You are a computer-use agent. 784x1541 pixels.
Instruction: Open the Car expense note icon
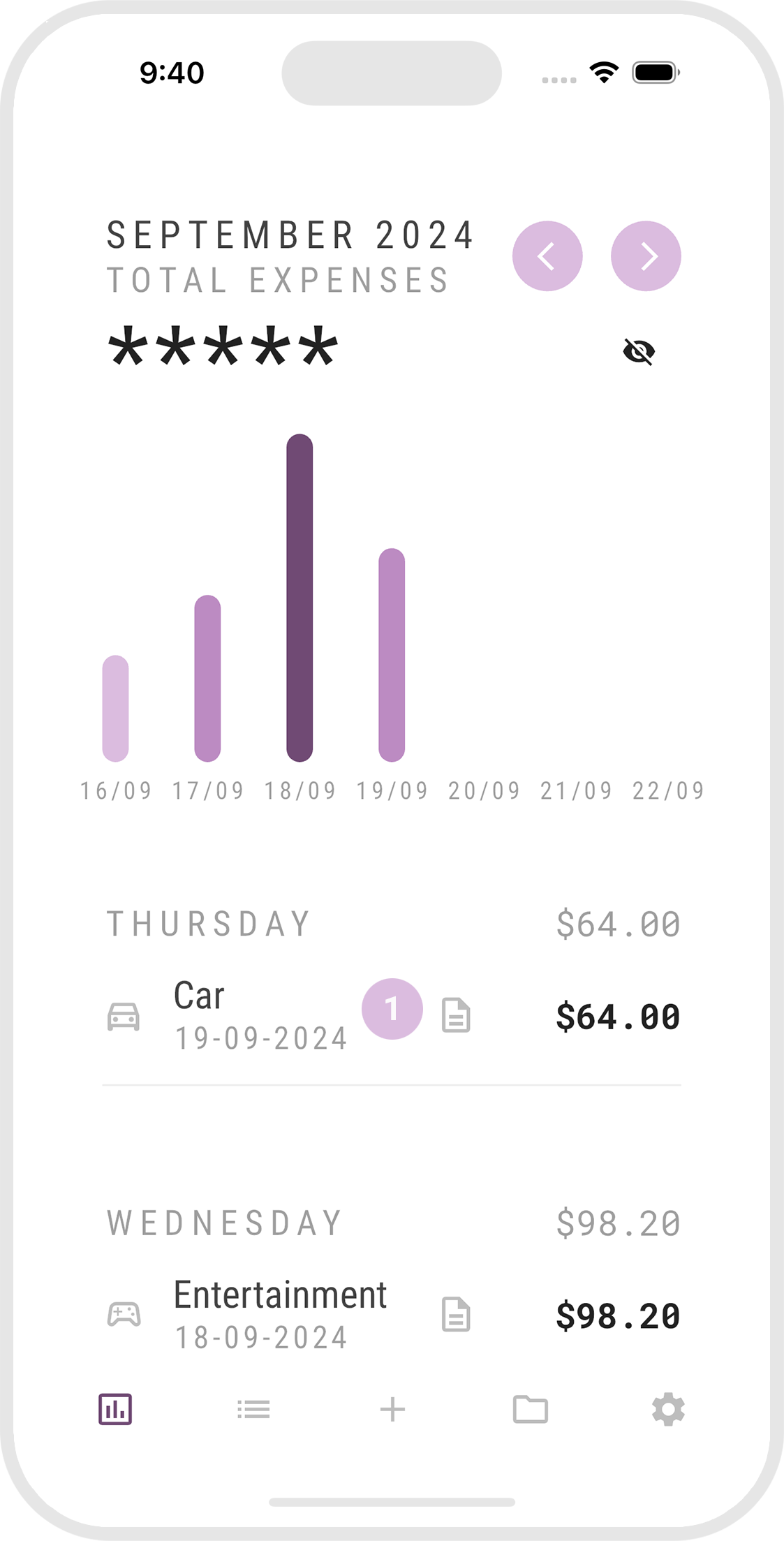pyautogui.click(x=456, y=1015)
